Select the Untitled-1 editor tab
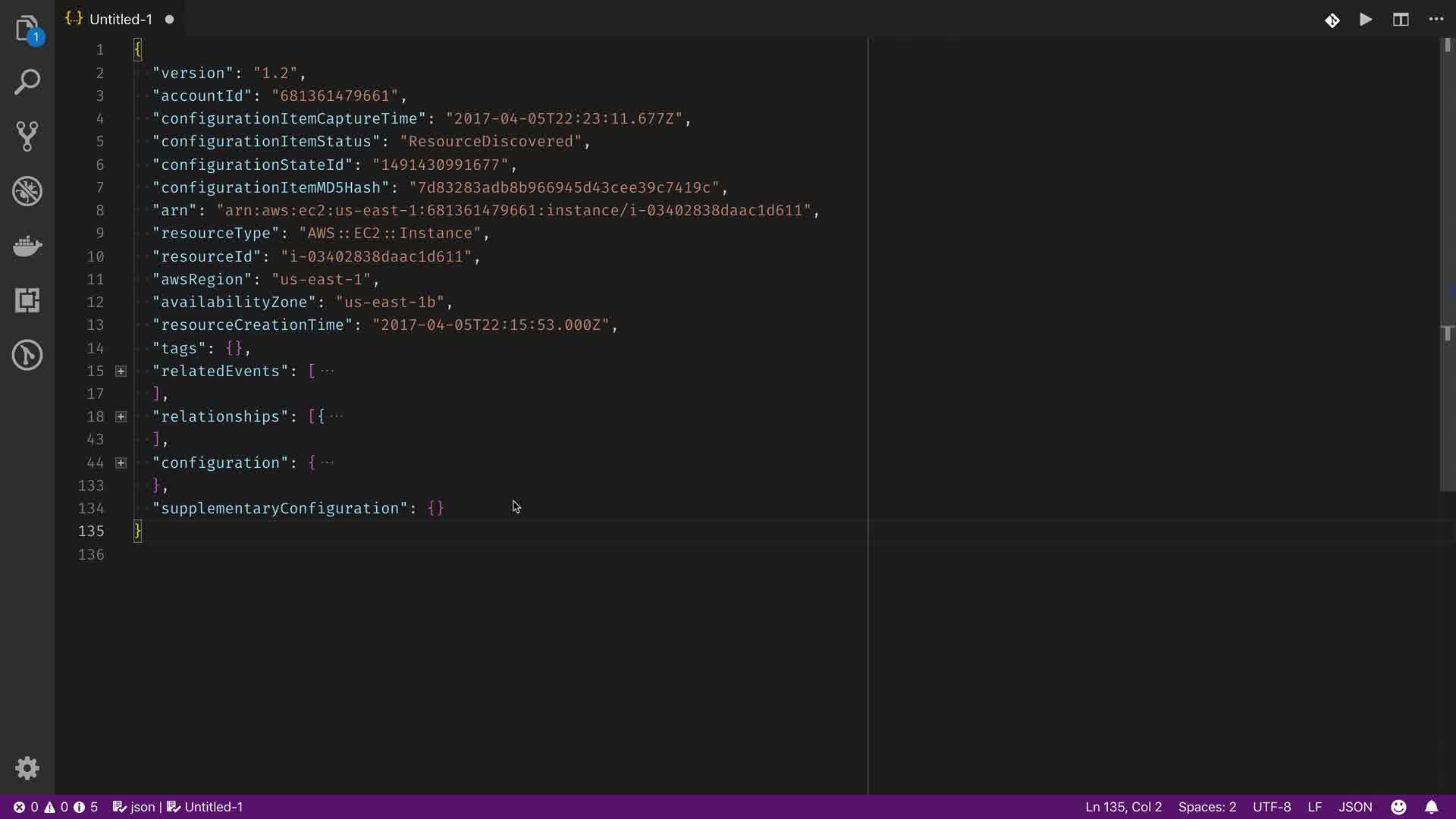 pos(120,20)
